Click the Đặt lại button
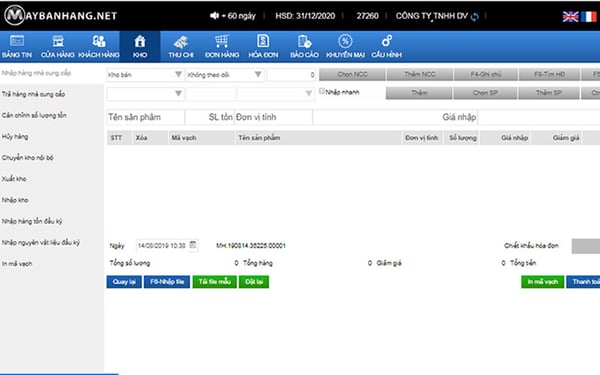This screenshot has width=600, height=375. point(254,282)
